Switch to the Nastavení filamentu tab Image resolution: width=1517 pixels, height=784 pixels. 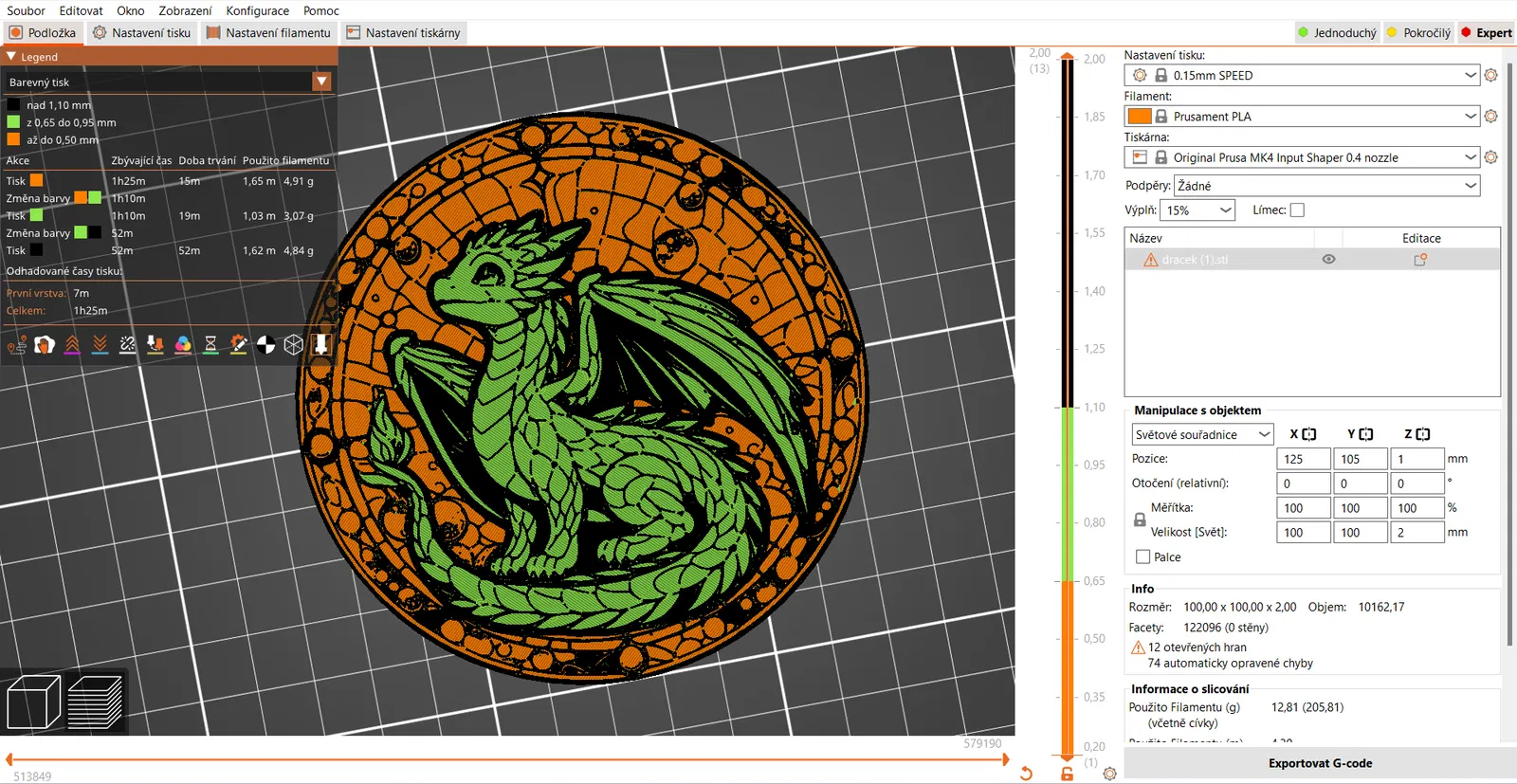(268, 33)
